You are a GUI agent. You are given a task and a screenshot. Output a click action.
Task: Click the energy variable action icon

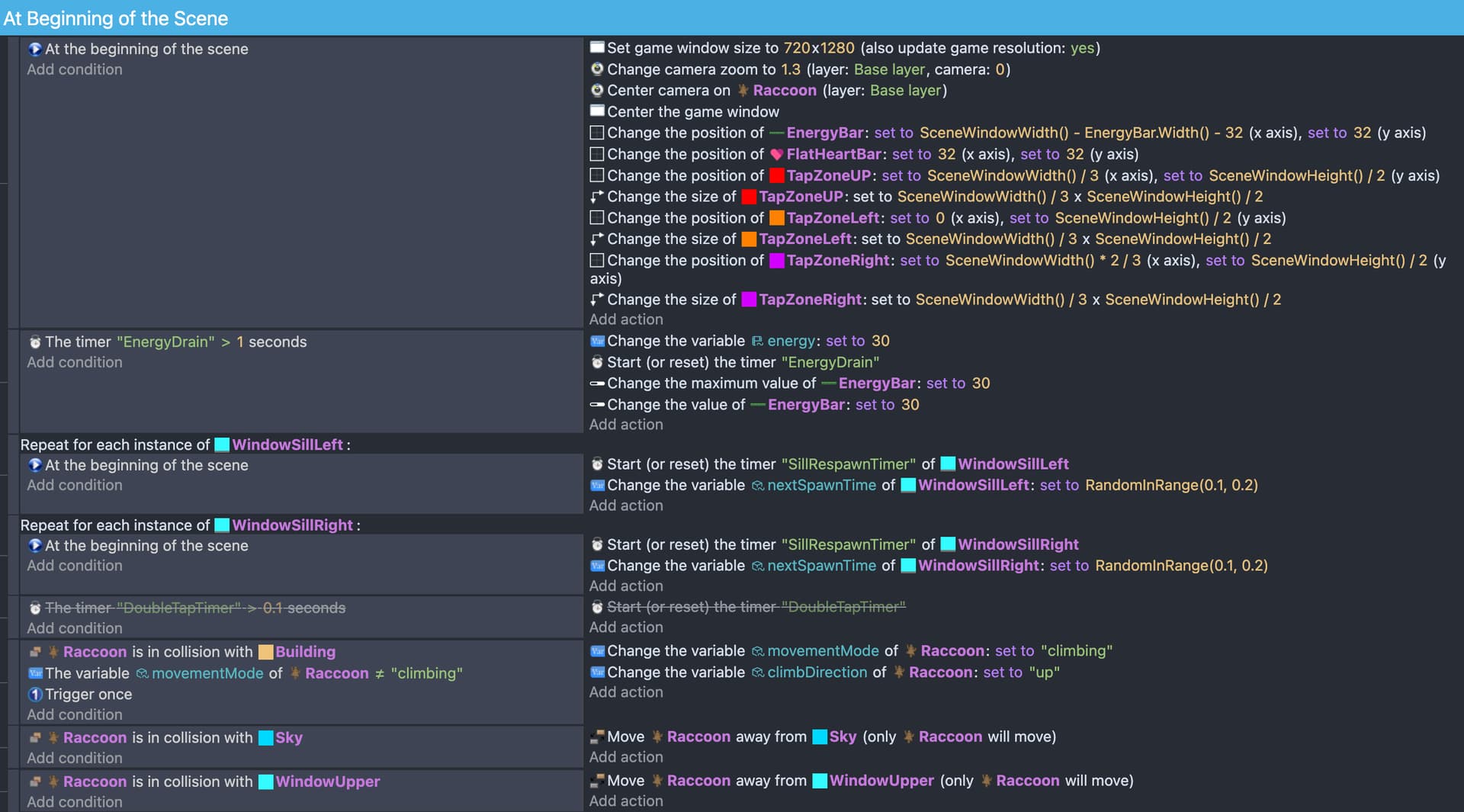click(597, 342)
